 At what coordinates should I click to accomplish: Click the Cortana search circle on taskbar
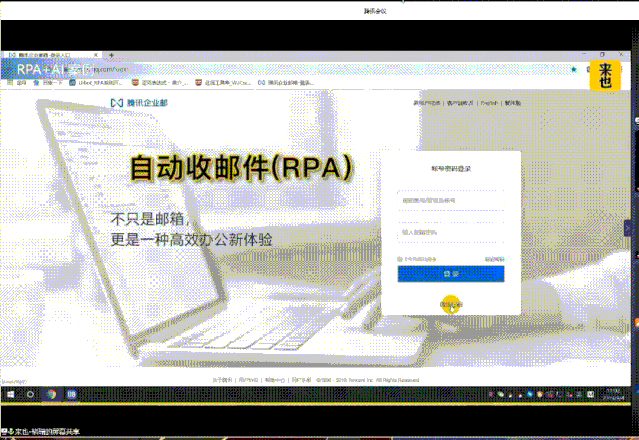pyautogui.click(x=30, y=394)
